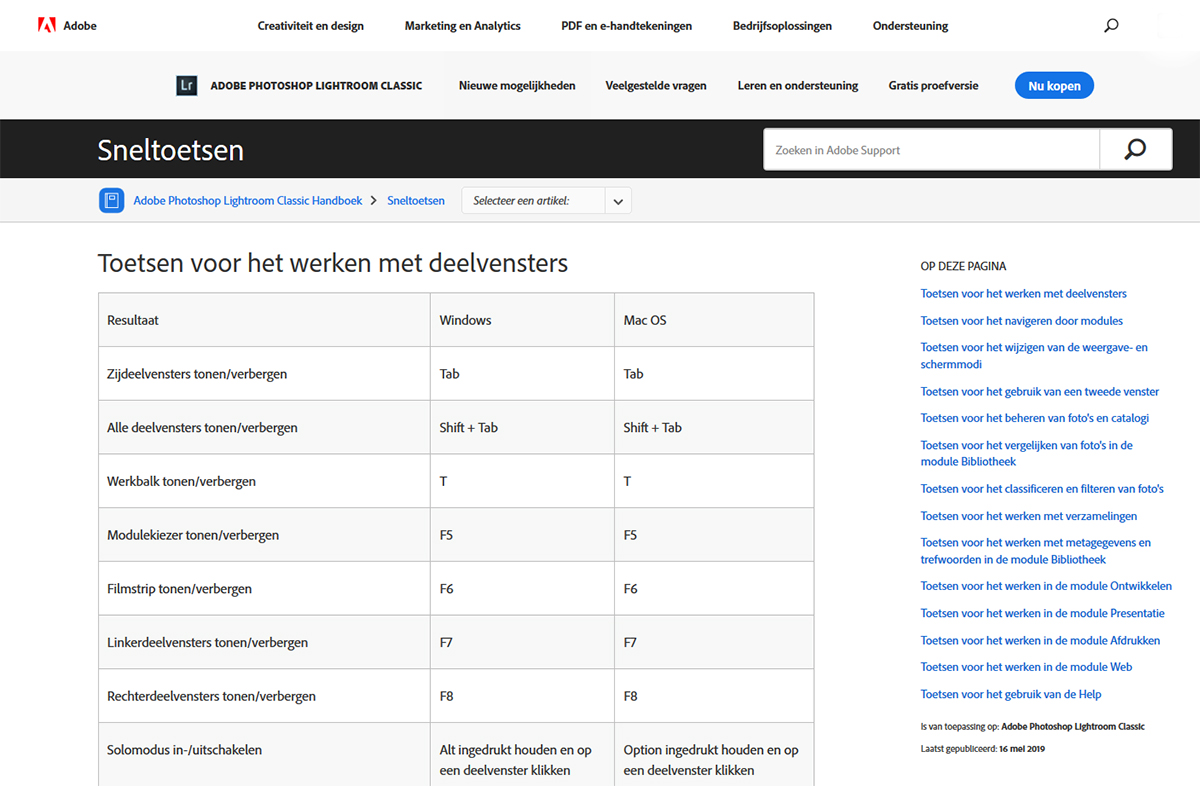Viewport: 1200px width, 786px height.
Task: Jump to 'gebruik van een tweede venster' link
Action: (x=1040, y=392)
